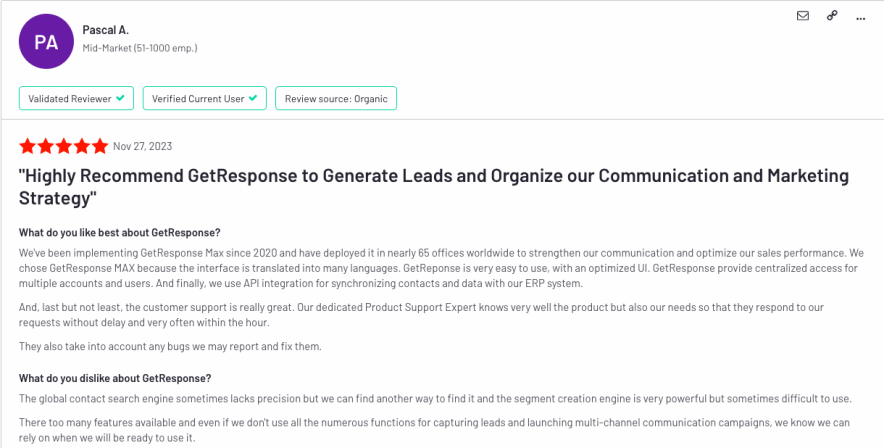
Task: Click the second red rating star
Action: pyautogui.click(x=45, y=146)
